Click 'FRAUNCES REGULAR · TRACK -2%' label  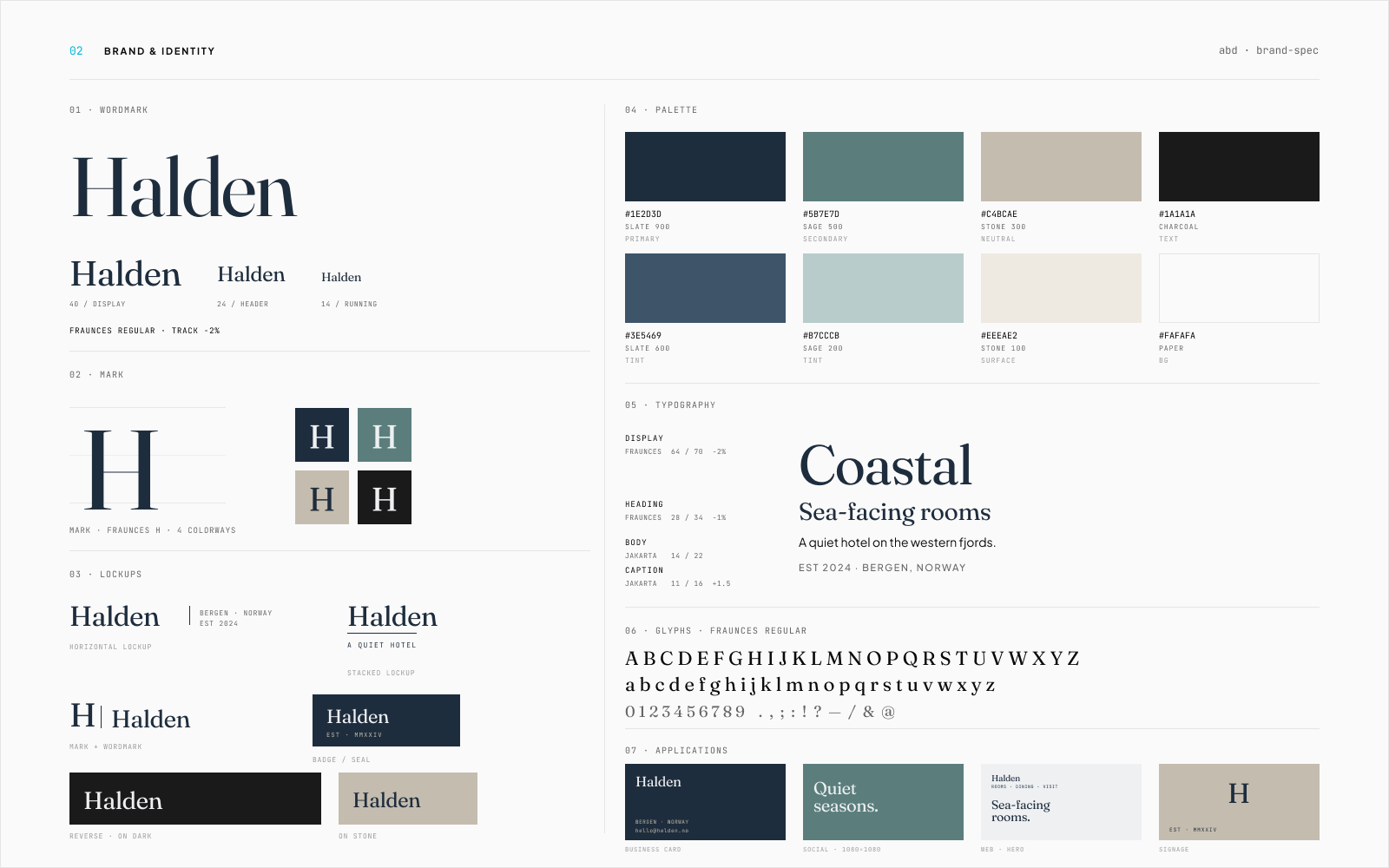point(144,331)
